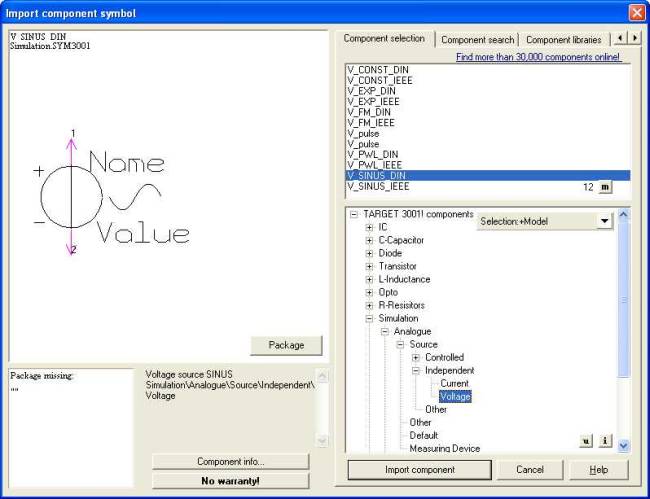Close the Import component symbol dialog
The height and width of the screenshot is (499, 650).
click(x=637, y=13)
